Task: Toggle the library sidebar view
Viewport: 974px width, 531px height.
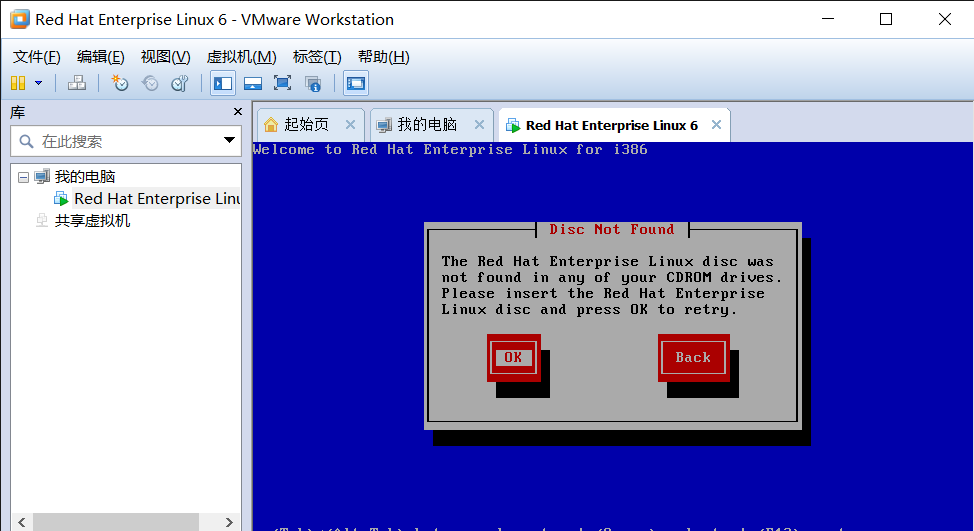Action: pos(222,83)
